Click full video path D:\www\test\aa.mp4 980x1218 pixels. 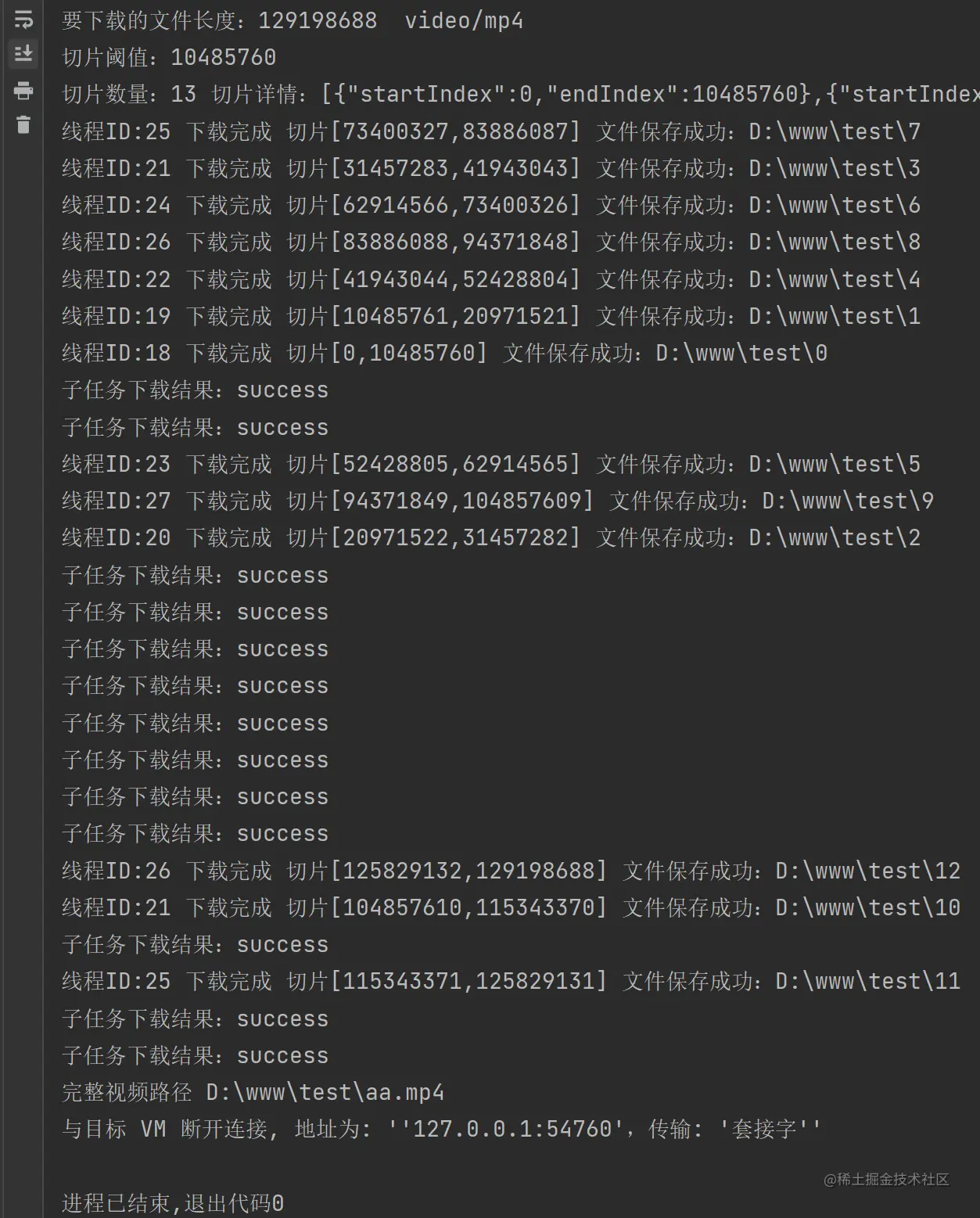pyautogui.click(x=325, y=1092)
